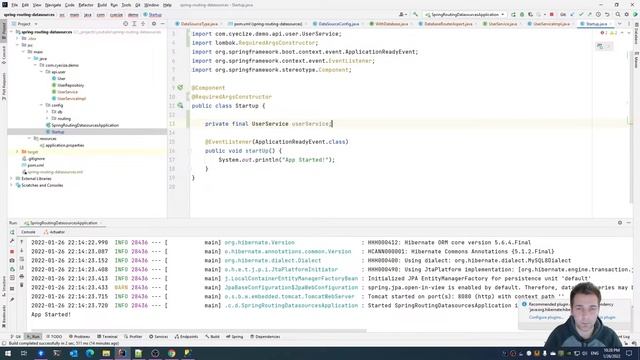Open Search Everywhere magnifier icon

618,14
